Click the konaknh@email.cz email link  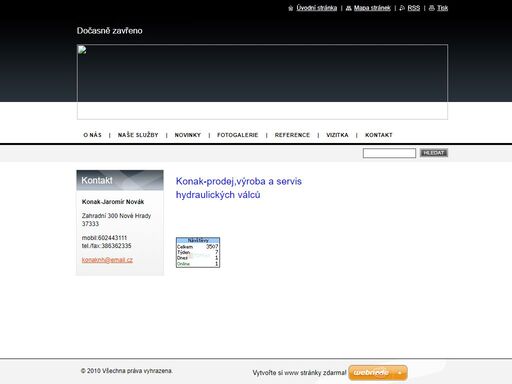[107, 260]
